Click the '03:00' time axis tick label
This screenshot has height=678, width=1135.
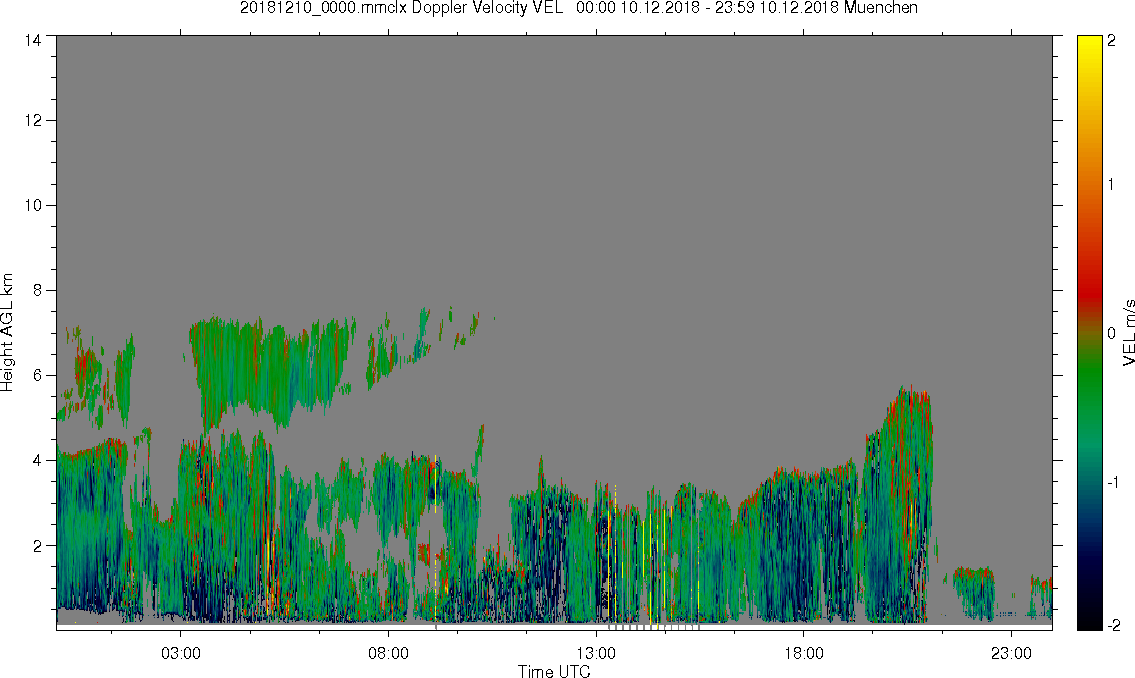coord(180,653)
